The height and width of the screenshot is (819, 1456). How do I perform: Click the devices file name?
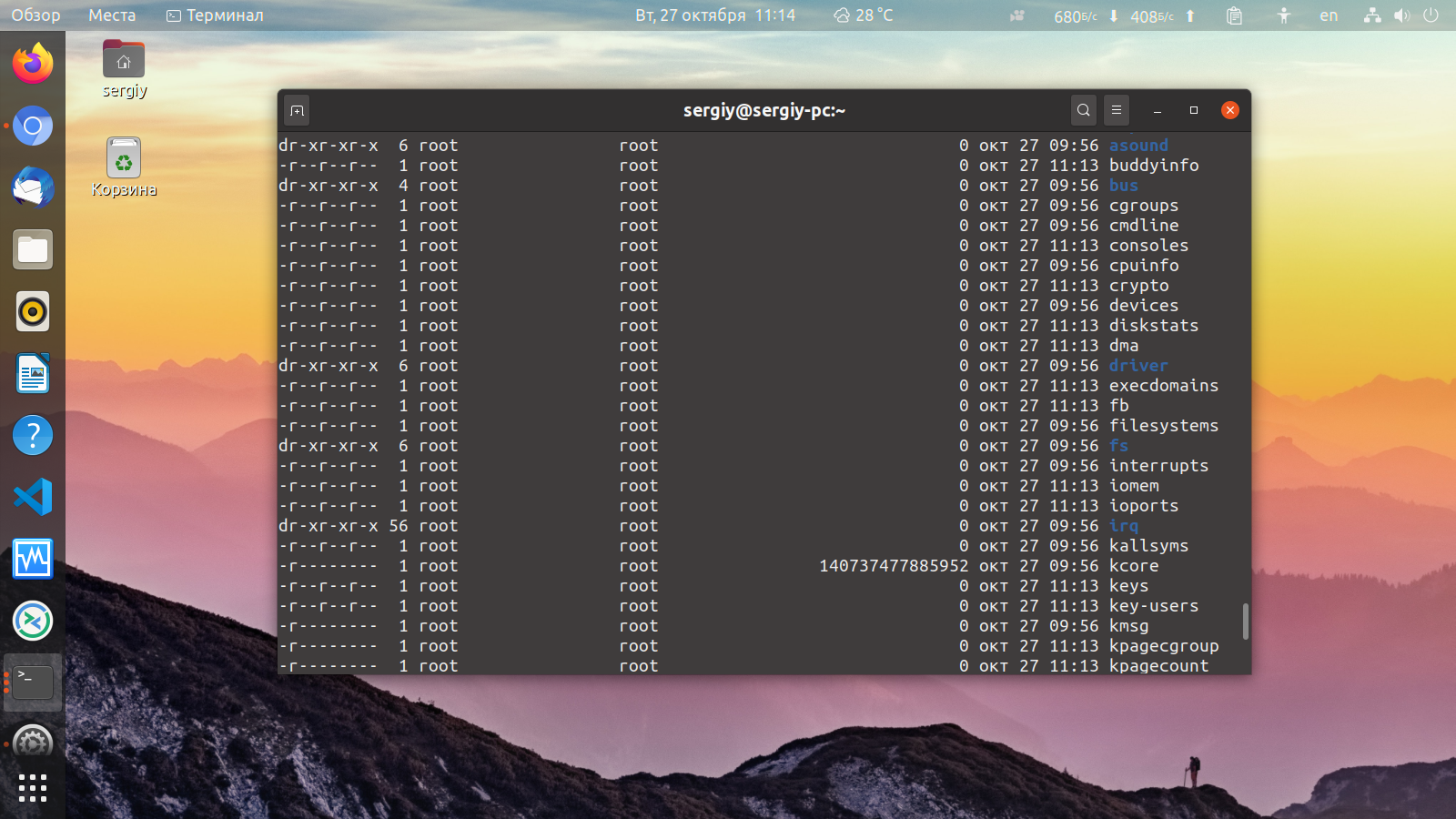point(1144,306)
